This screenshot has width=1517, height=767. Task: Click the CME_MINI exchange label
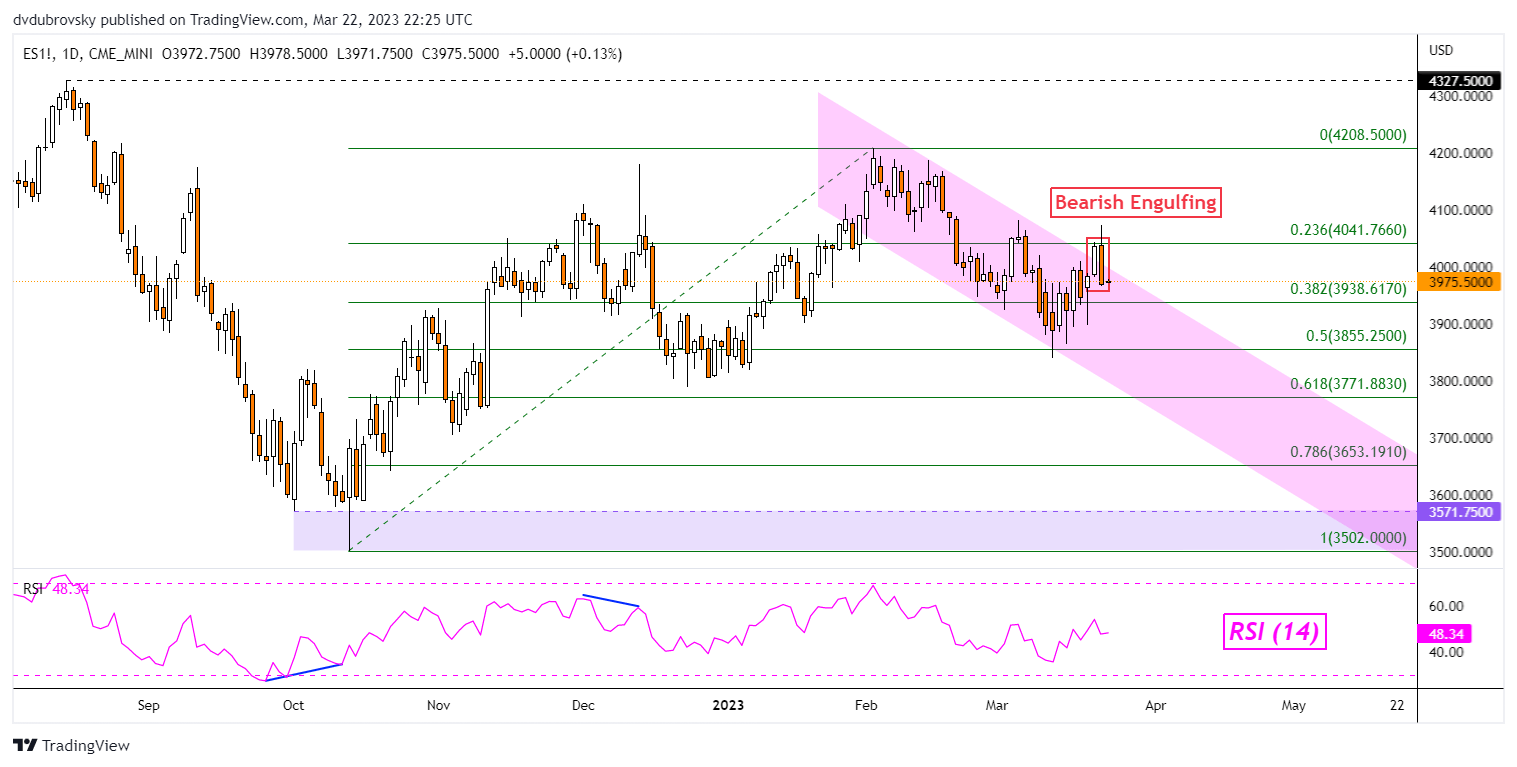pos(122,54)
